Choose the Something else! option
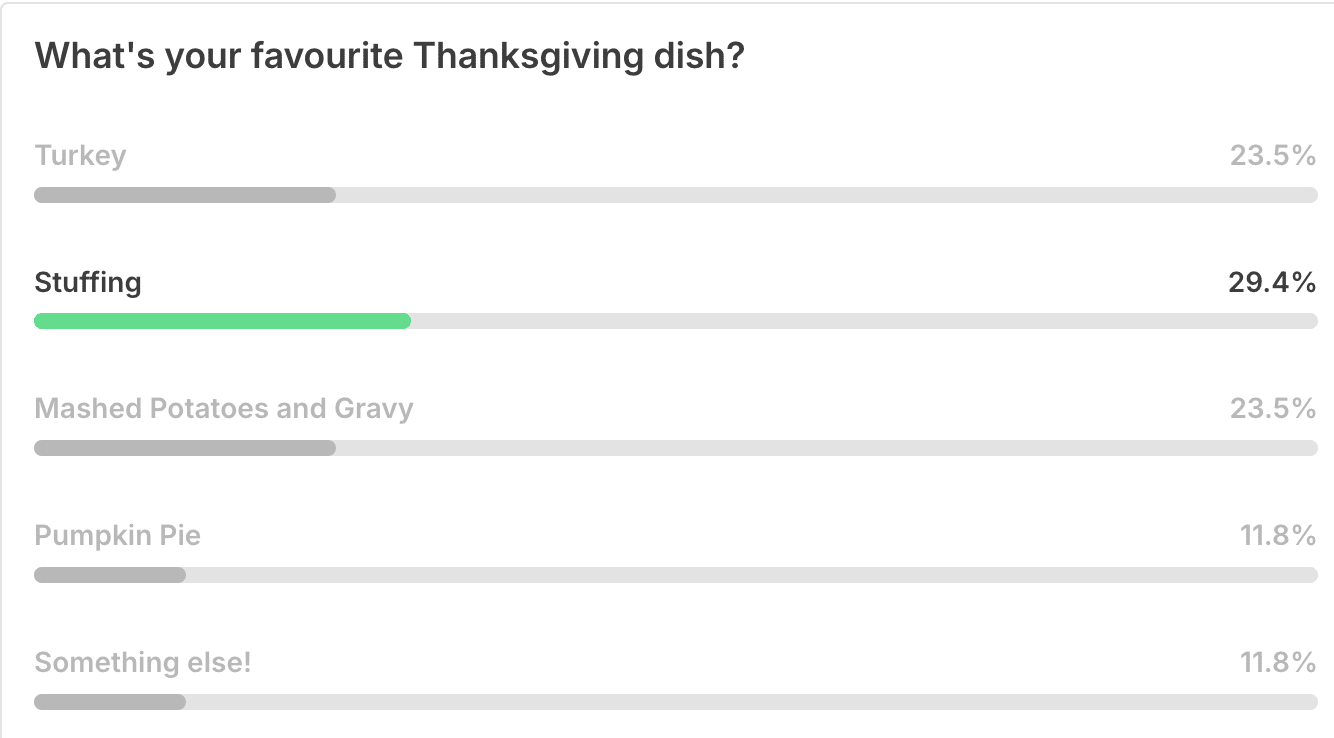Image resolution: width=1334 pixels, height=738 pixels. [143, 663]
